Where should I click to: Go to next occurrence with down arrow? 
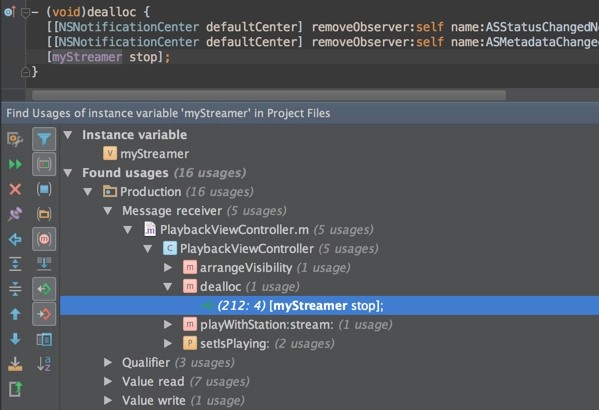tap(15, 339)
